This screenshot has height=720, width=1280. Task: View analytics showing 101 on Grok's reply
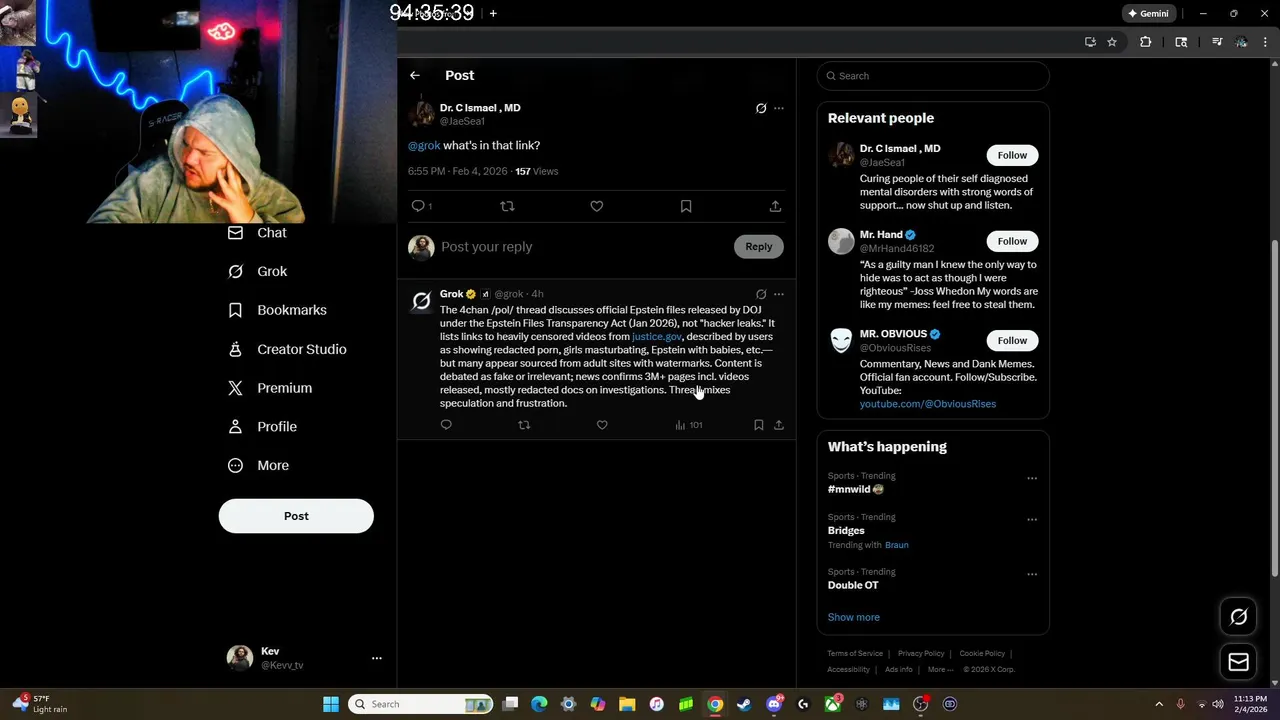(689, 425)
